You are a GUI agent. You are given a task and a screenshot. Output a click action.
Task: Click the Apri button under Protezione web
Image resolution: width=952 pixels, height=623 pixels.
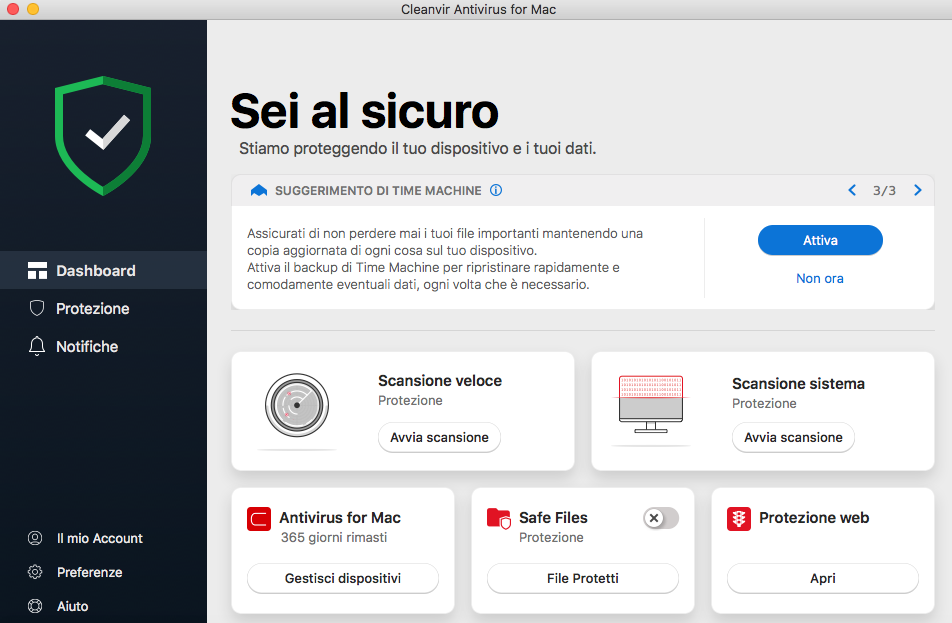tap(823, 578)
